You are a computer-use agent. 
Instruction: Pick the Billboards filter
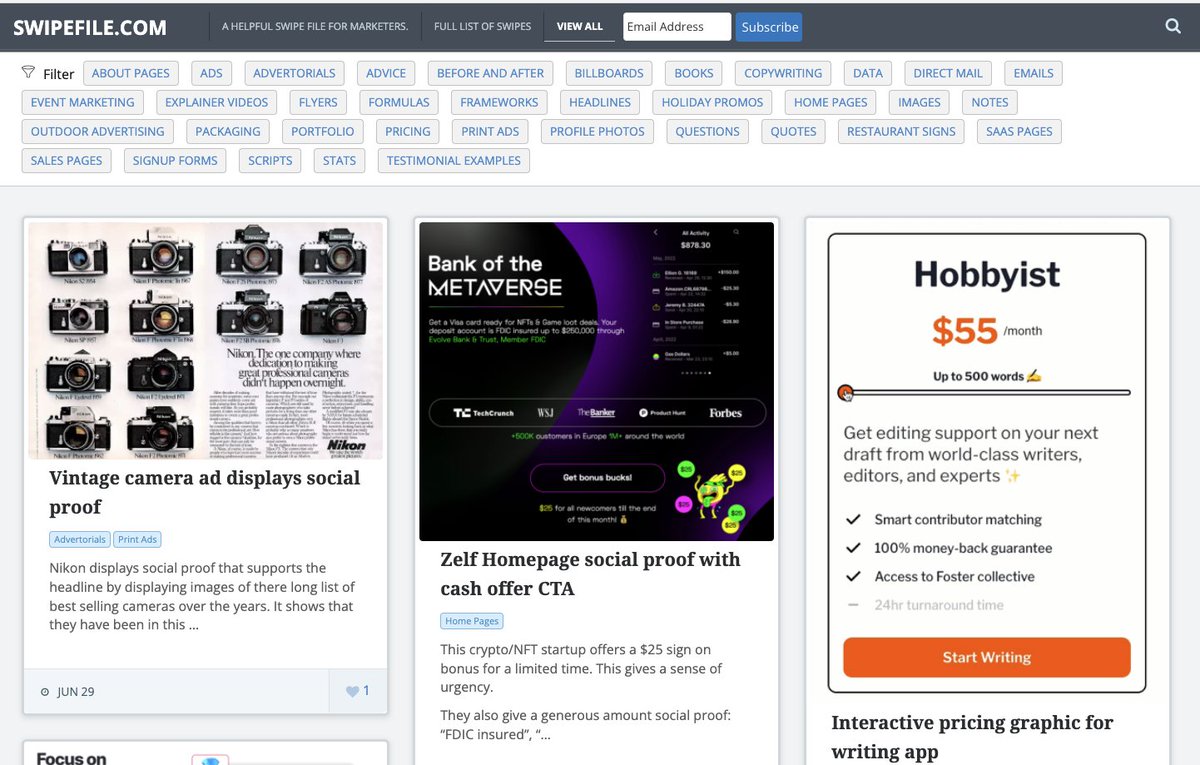(x=609, y=73)
